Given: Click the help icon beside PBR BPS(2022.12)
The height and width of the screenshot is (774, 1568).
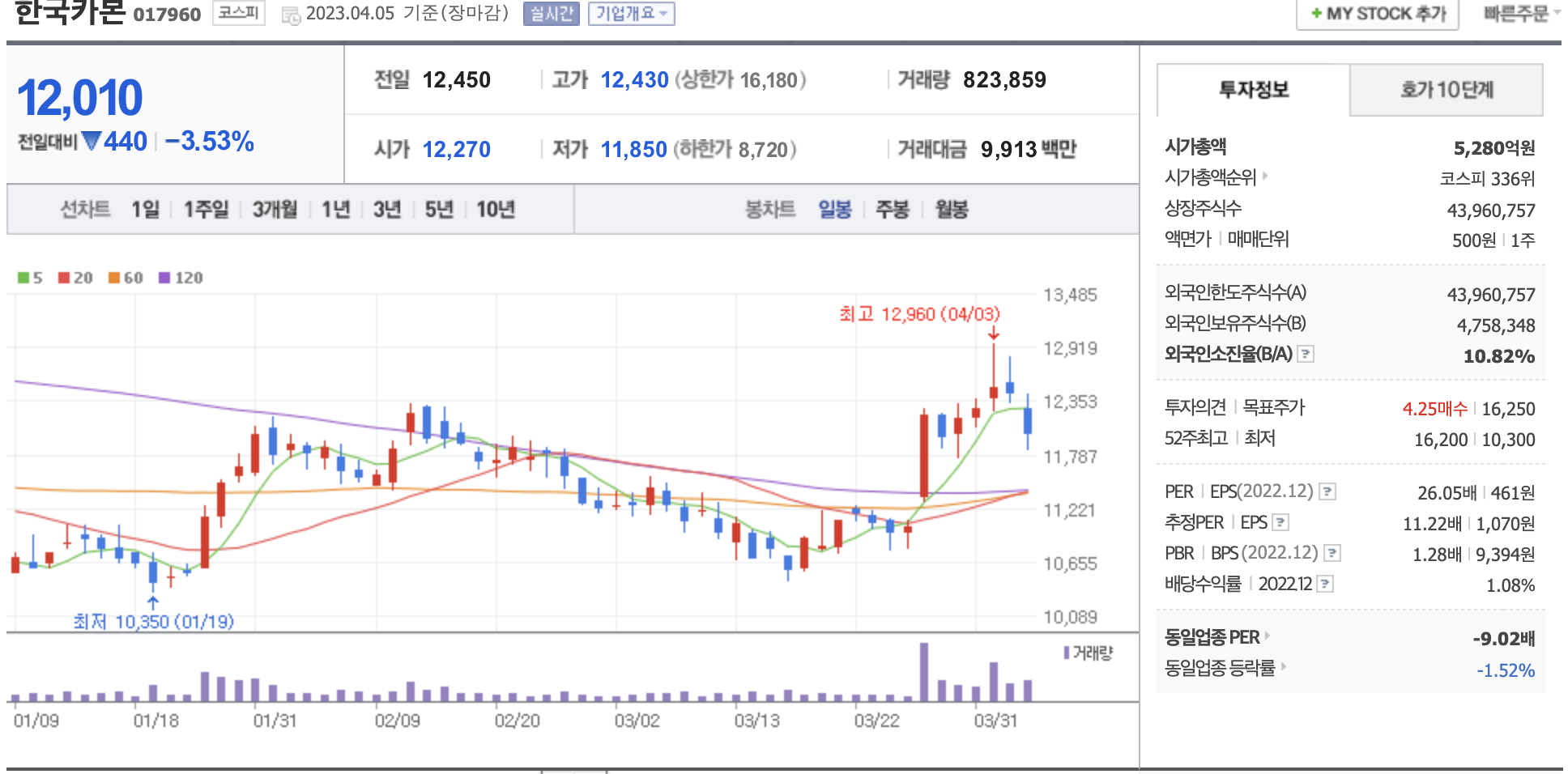Looking at the screenshot, I should coord(1332,553).
